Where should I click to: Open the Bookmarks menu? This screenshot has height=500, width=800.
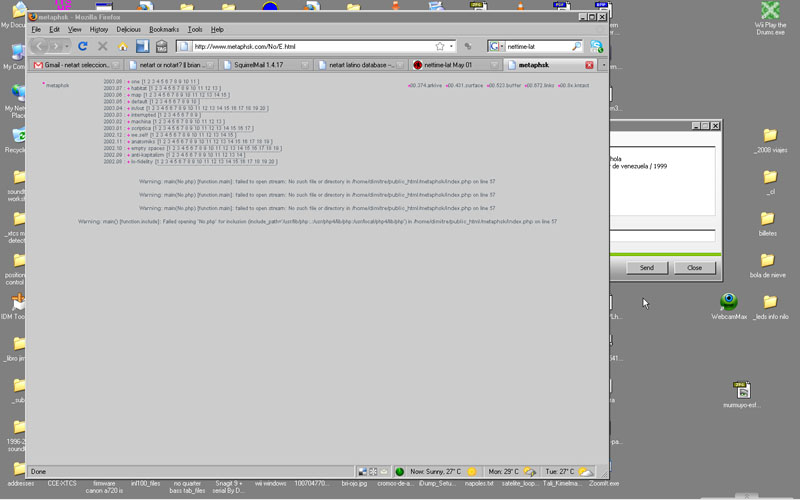click(x=163, y=30)
